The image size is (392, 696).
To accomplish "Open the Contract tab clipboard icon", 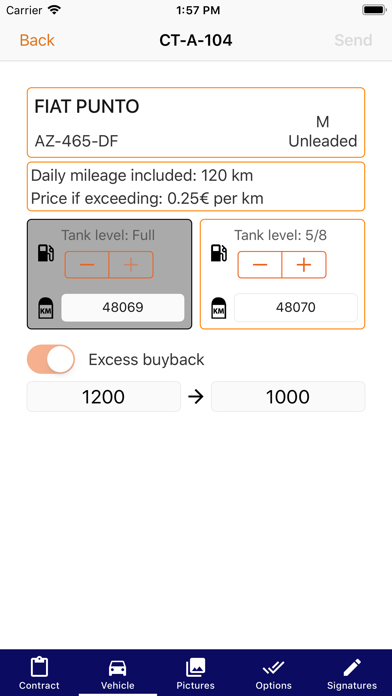I will coord(39,666).
